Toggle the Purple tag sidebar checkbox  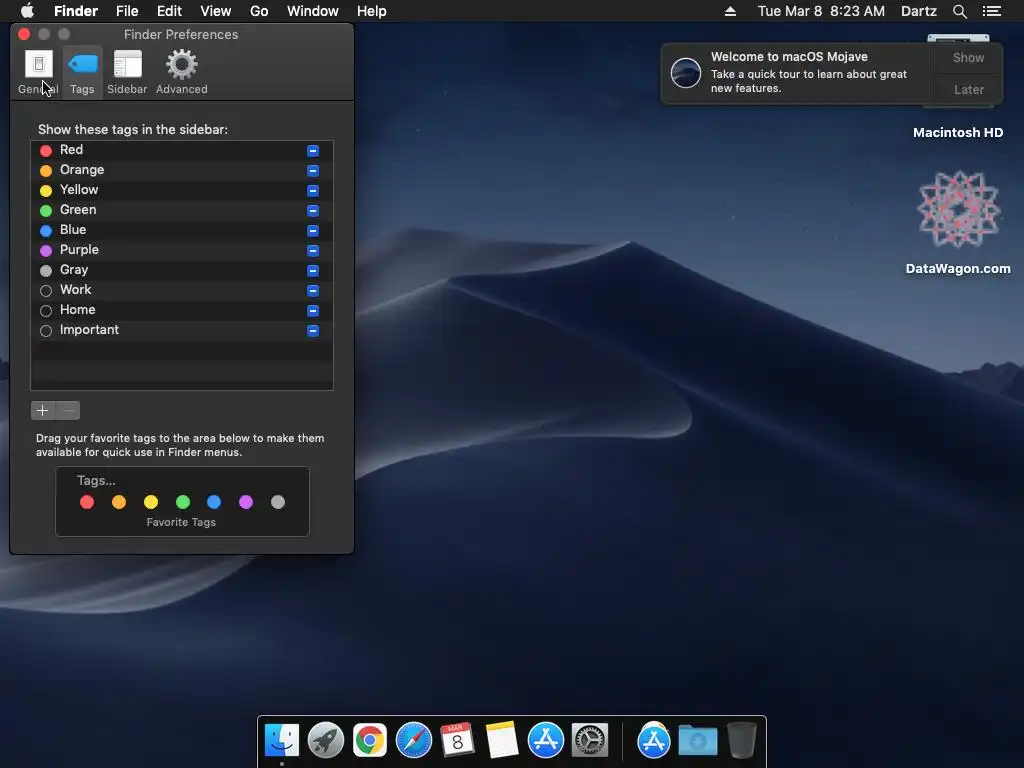pos(313,251)
